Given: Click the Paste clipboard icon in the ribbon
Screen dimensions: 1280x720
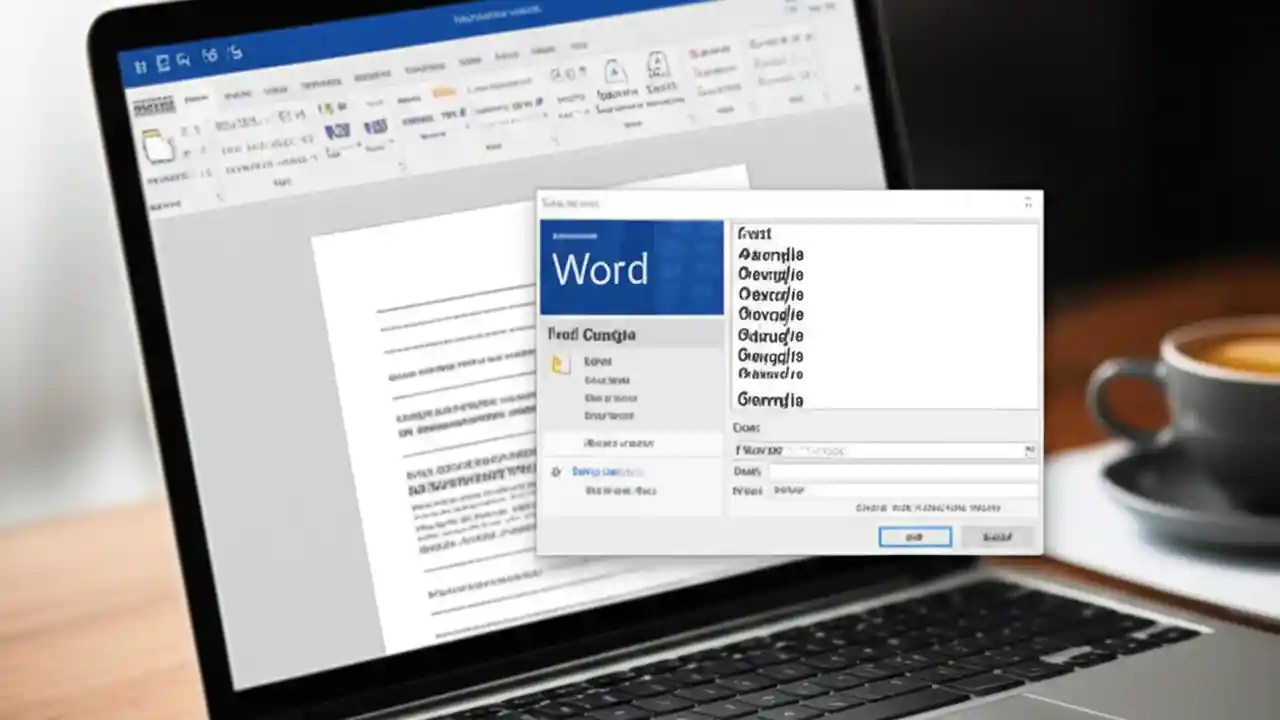Looking at the screenshot, I should click(x=156, y=148).
